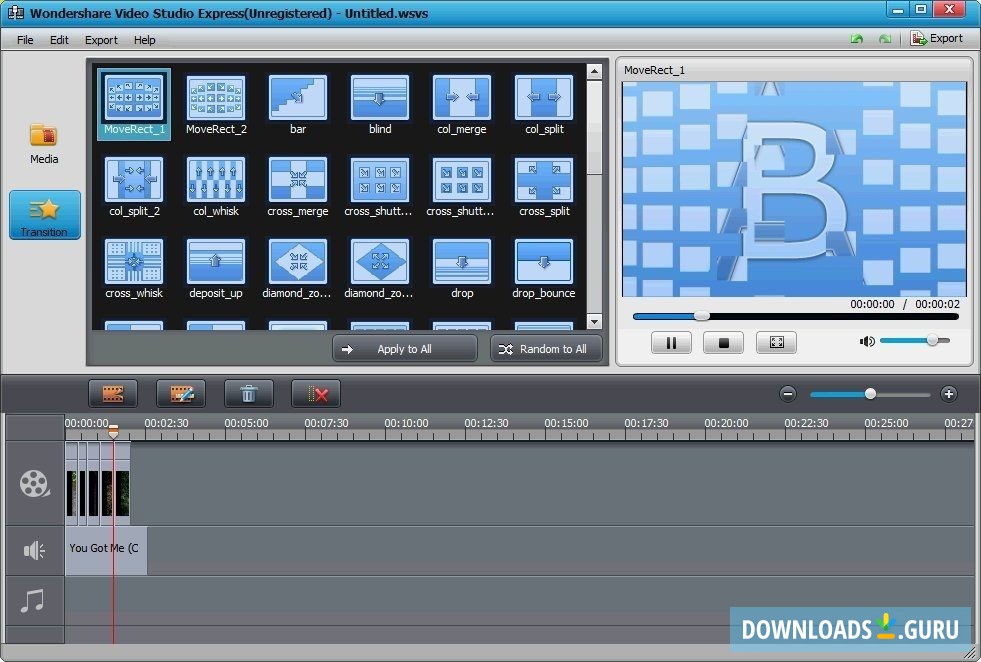
Task: Mute the preview volume speaker
Action: [x=867, y=342]
